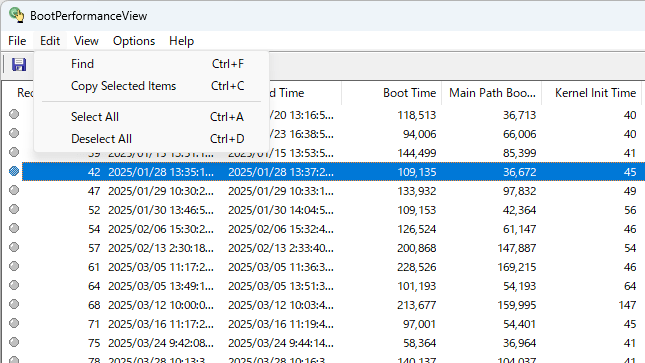Click the gray status icon for record 54
Viewport: 645px width, 363px height.
(x=14, y=228)
